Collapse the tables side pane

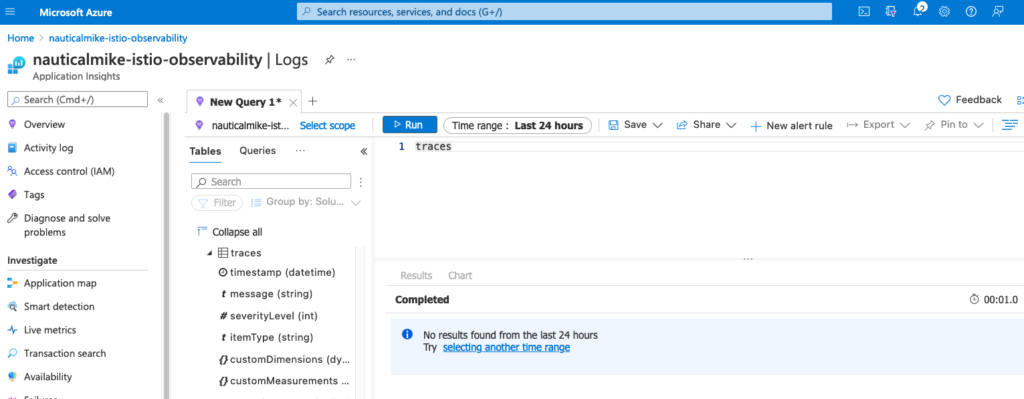364,151
